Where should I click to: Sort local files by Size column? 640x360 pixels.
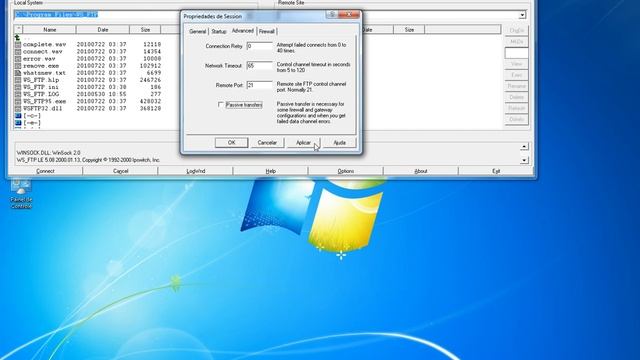pos(145,30)
